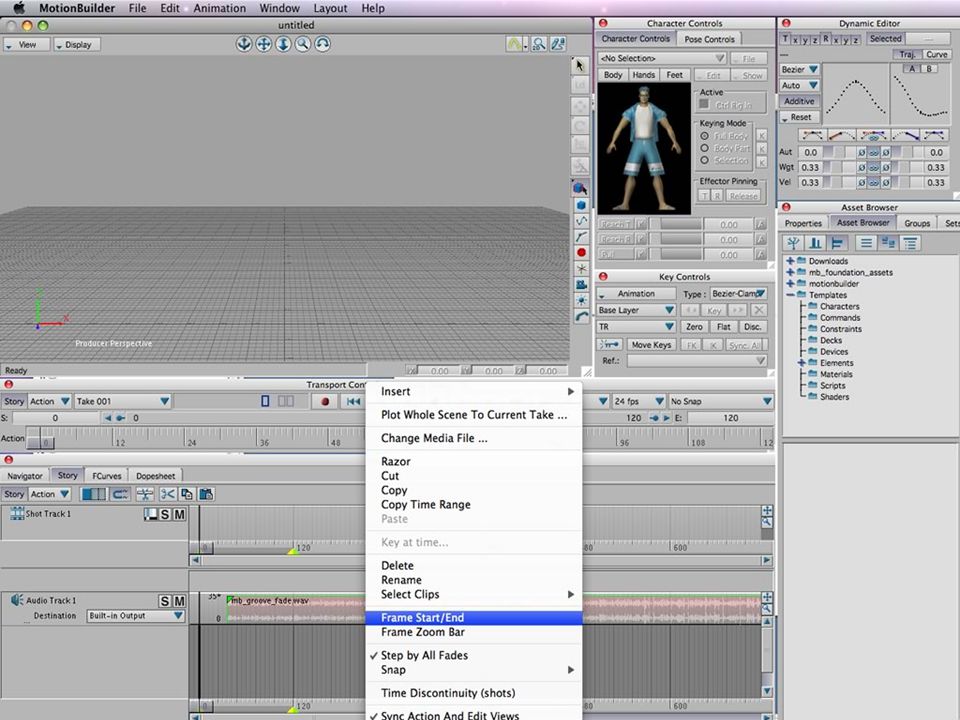The height and width of the screenshot is (720, 960).
Task: Click the speaker icon of Audio Track 1
Action: point(17,600)
